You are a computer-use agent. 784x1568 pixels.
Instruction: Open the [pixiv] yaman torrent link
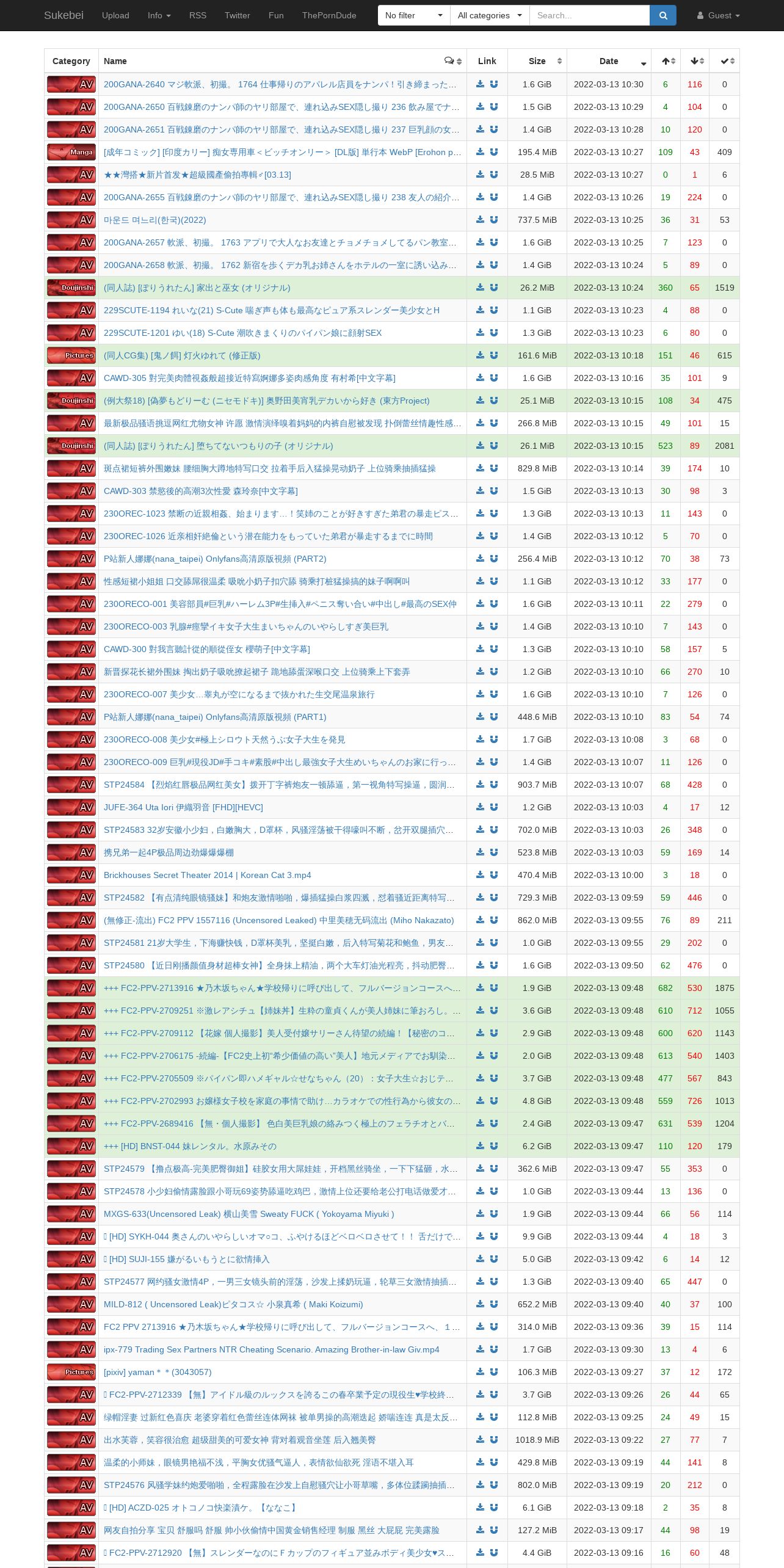point(158,1372)
